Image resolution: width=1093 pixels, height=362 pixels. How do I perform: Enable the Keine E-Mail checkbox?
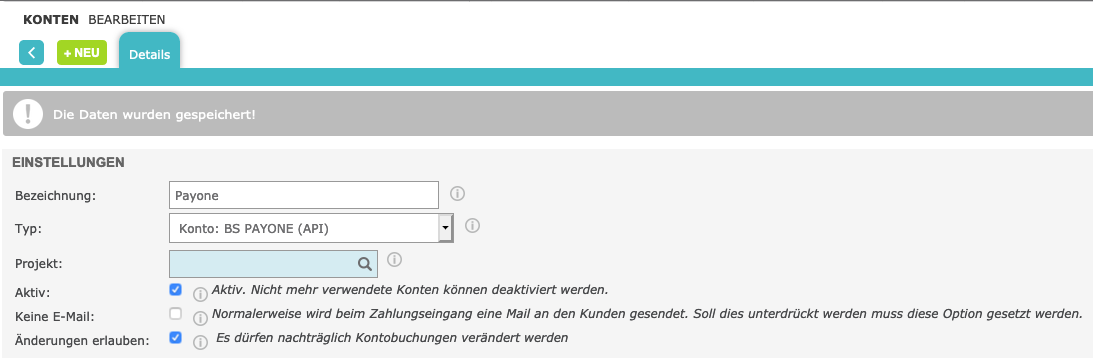(x=176, y=314)
